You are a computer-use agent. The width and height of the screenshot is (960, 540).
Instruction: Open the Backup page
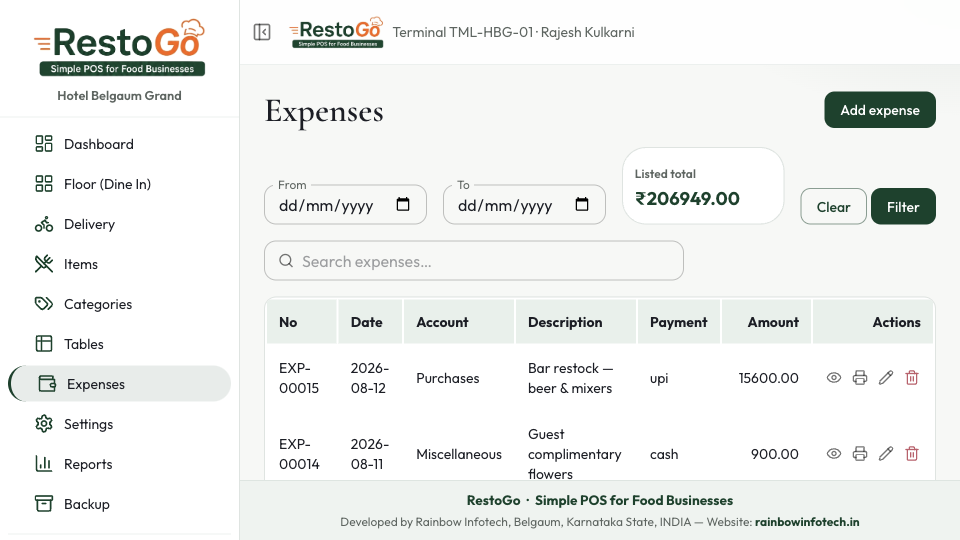click(x=119, y=504)
